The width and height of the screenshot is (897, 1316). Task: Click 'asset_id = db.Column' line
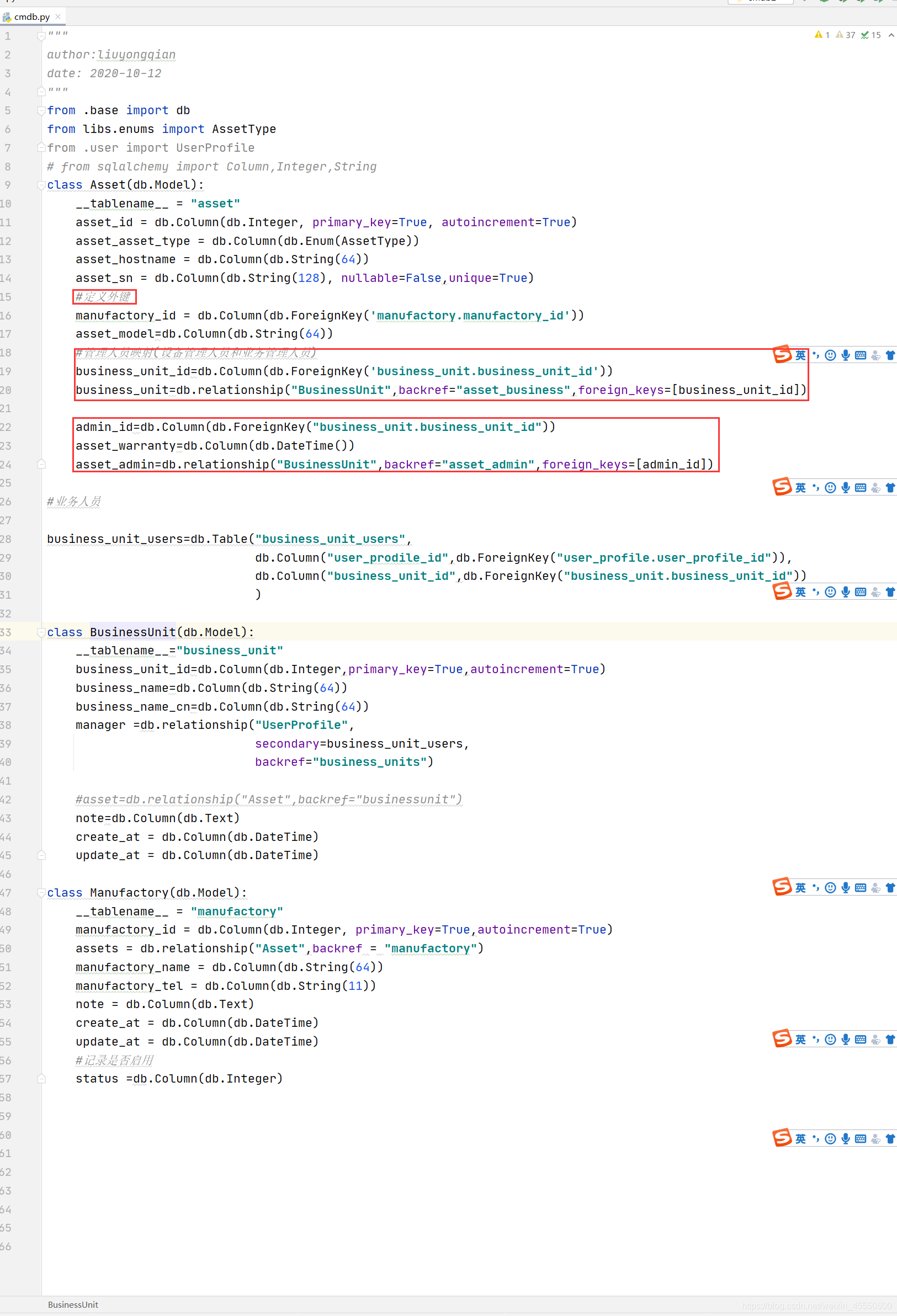326,222
